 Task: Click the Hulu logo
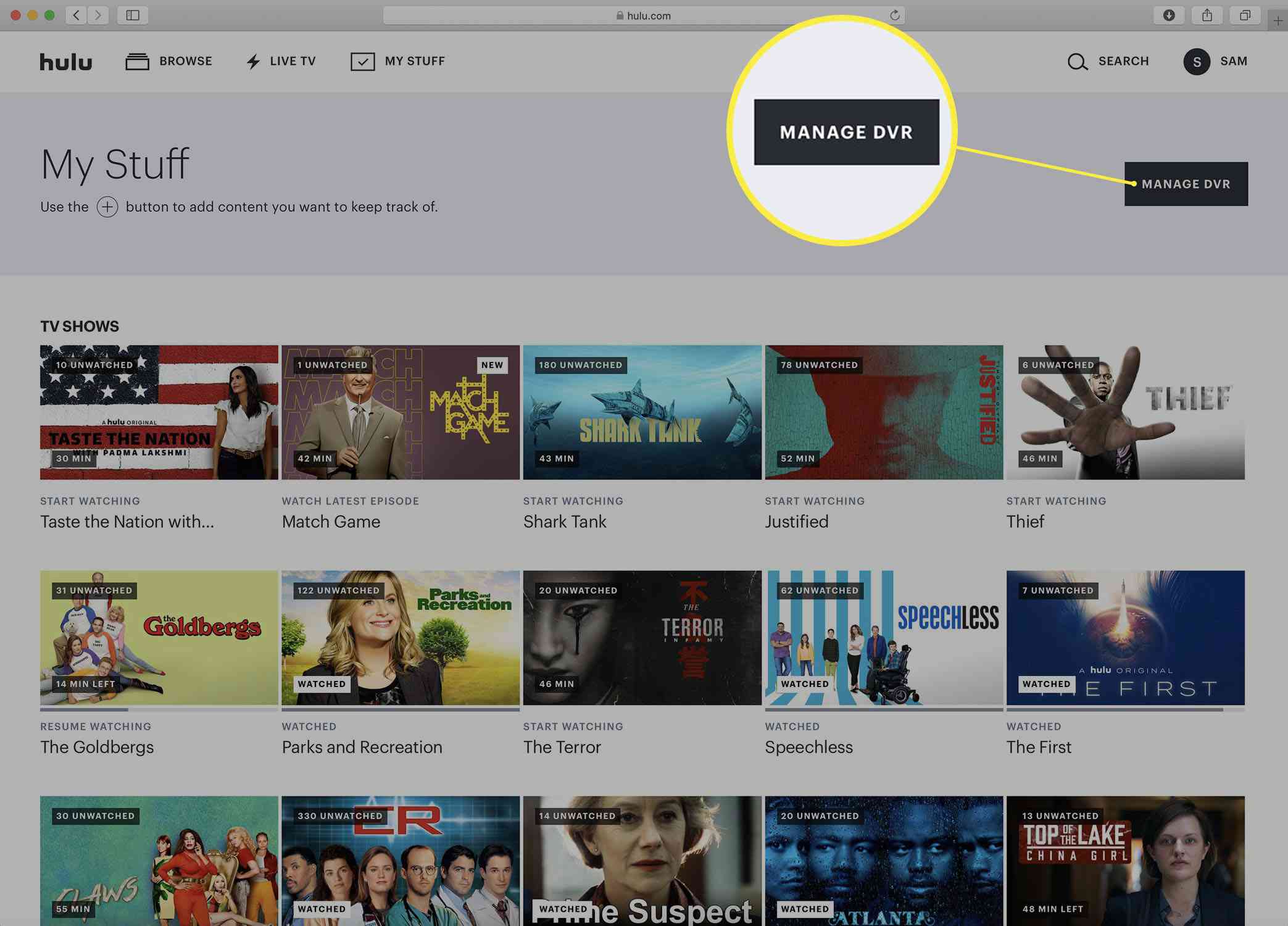point(66,62)
